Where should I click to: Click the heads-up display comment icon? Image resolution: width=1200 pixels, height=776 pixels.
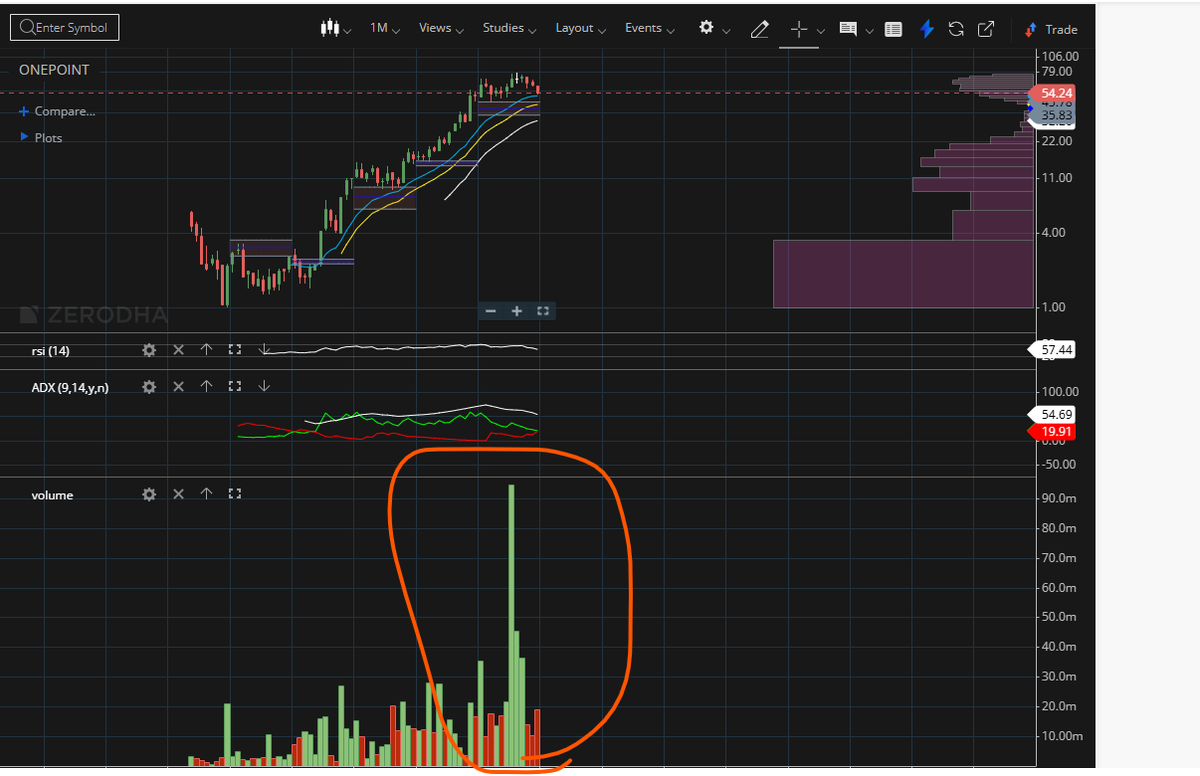click(848, 29)
